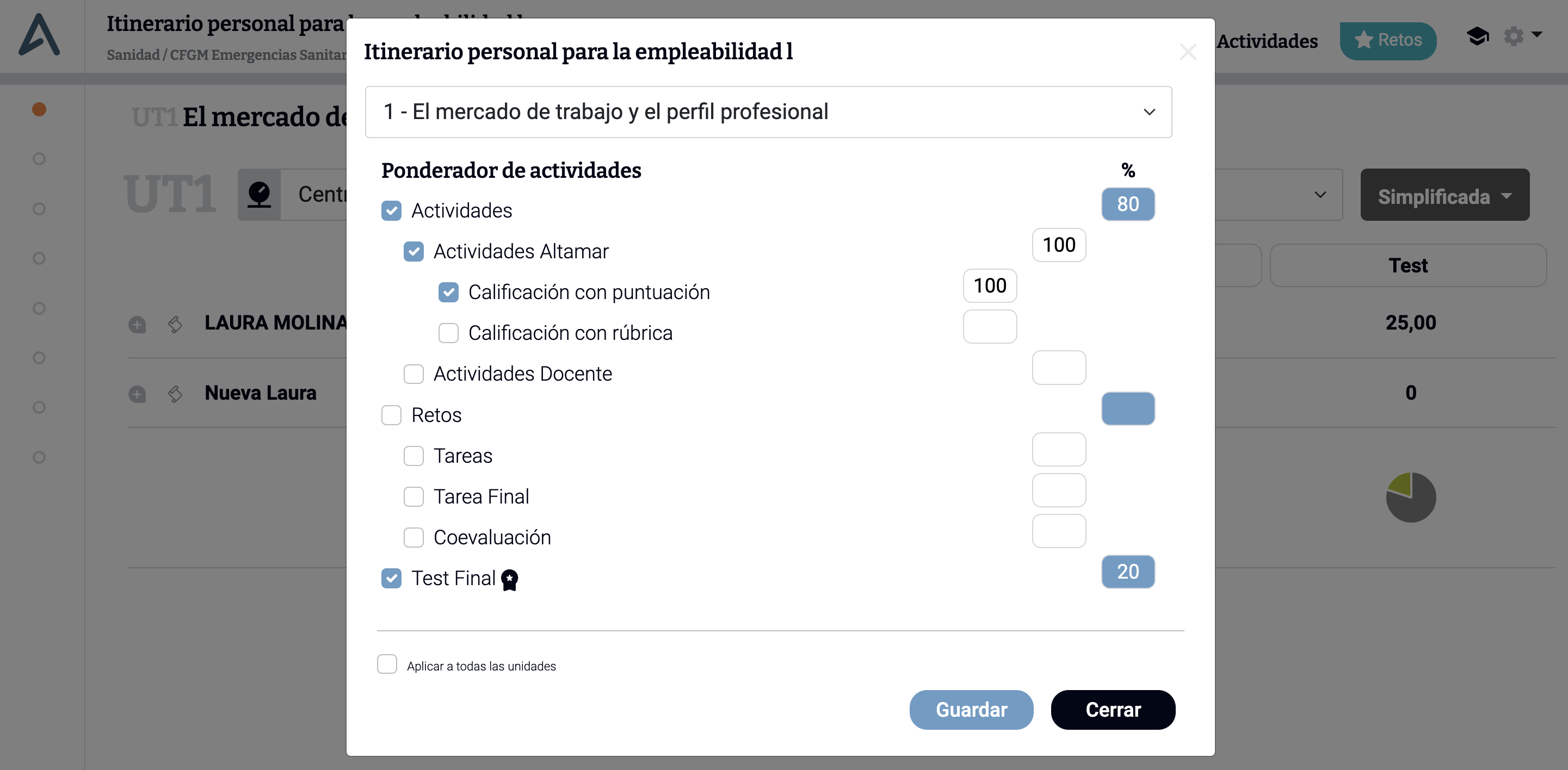Click the webcam icon next to UT1

260,194
